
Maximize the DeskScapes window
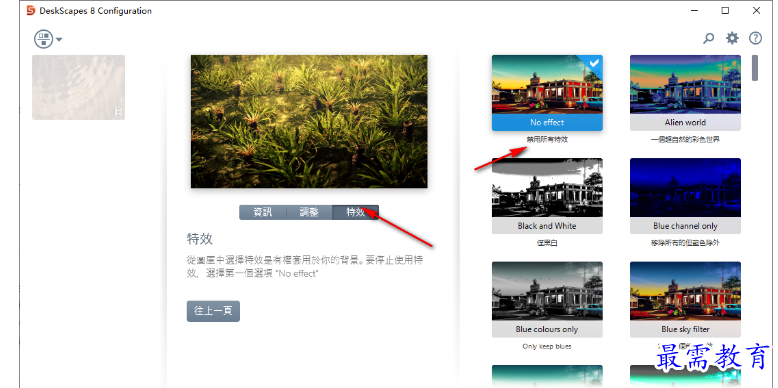click(725, 10)
